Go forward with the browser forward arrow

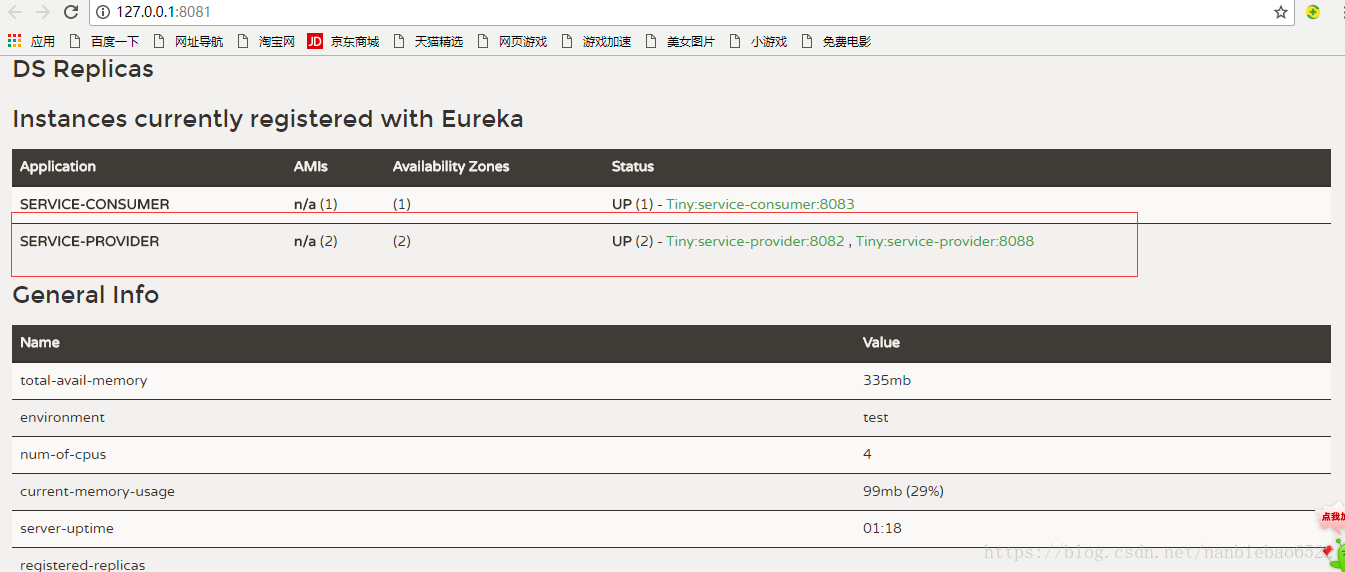(42, 12)
